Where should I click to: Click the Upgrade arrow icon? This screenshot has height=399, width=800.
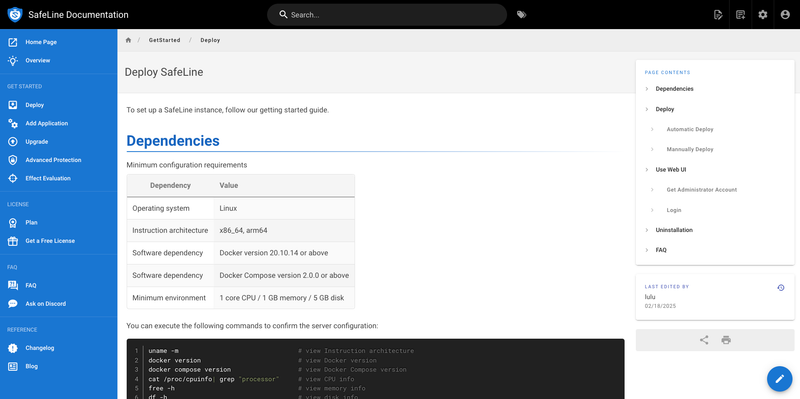tap(13, 142)
